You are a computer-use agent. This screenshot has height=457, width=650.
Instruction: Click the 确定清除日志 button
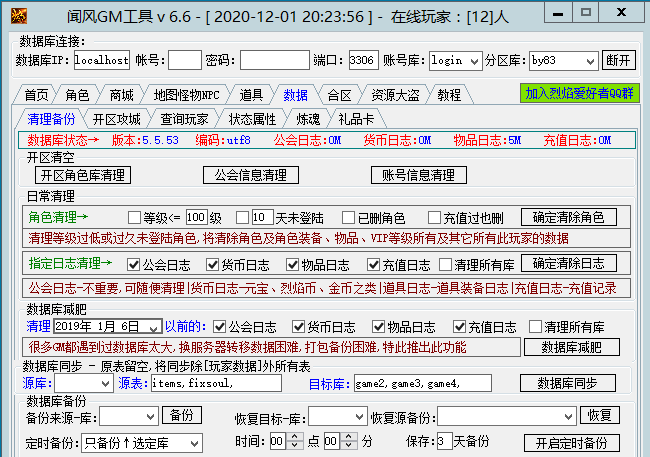pos(569,263)
